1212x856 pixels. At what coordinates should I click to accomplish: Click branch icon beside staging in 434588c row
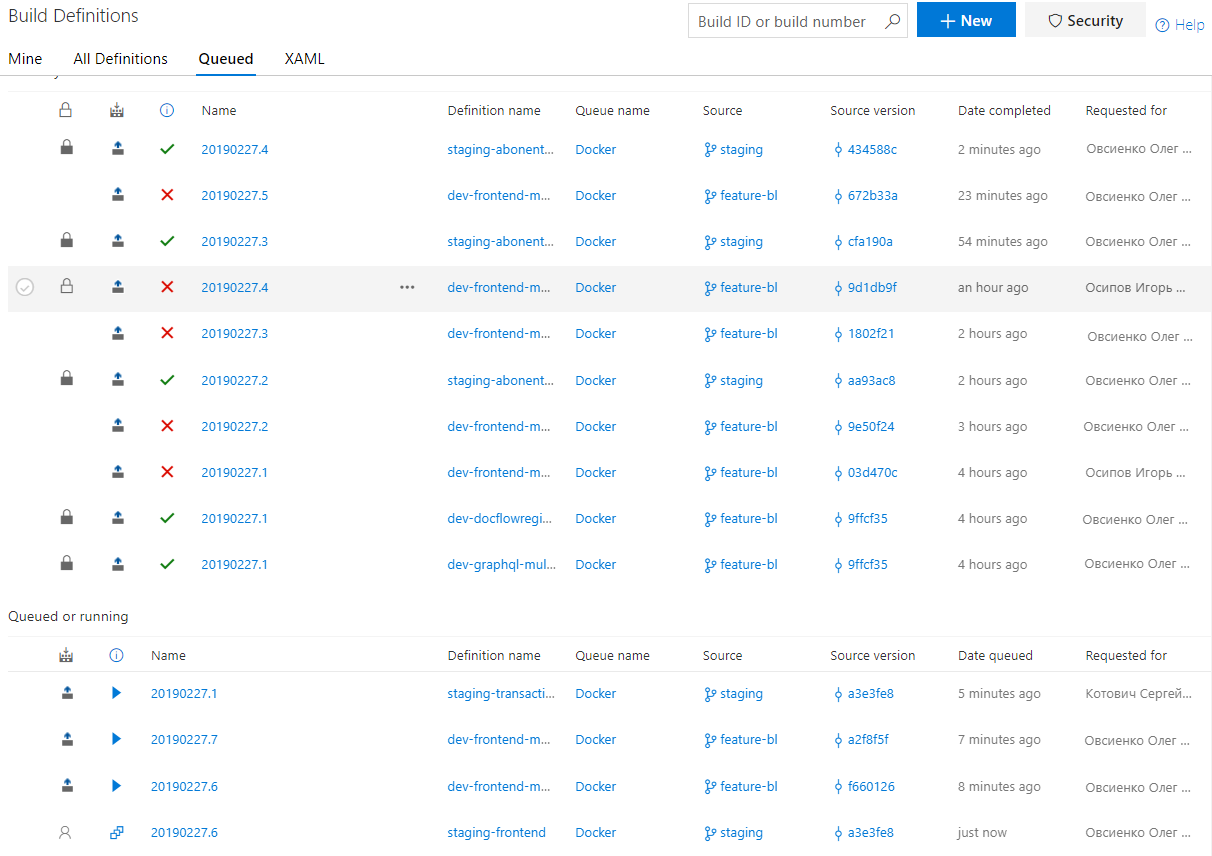click(710, 150)
